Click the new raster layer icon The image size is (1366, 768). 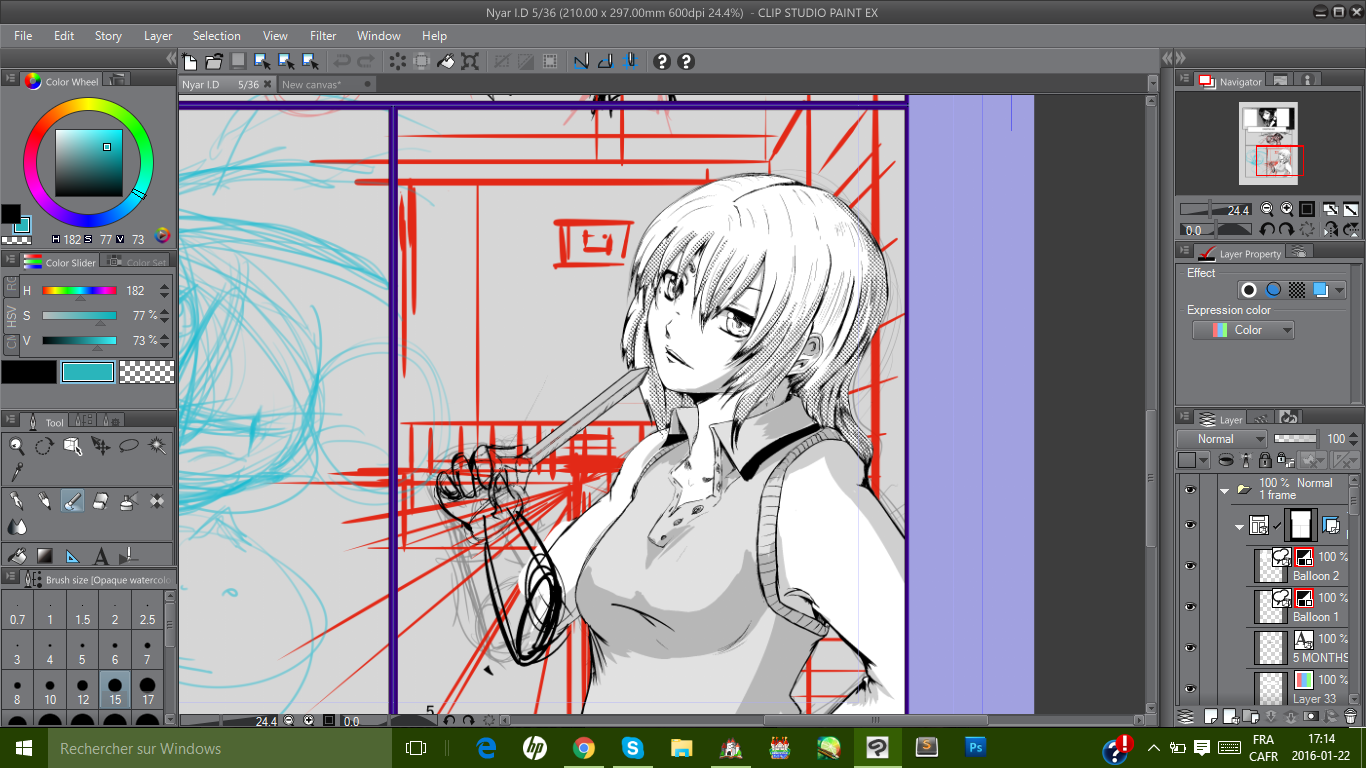click(x=1210, y=716)
